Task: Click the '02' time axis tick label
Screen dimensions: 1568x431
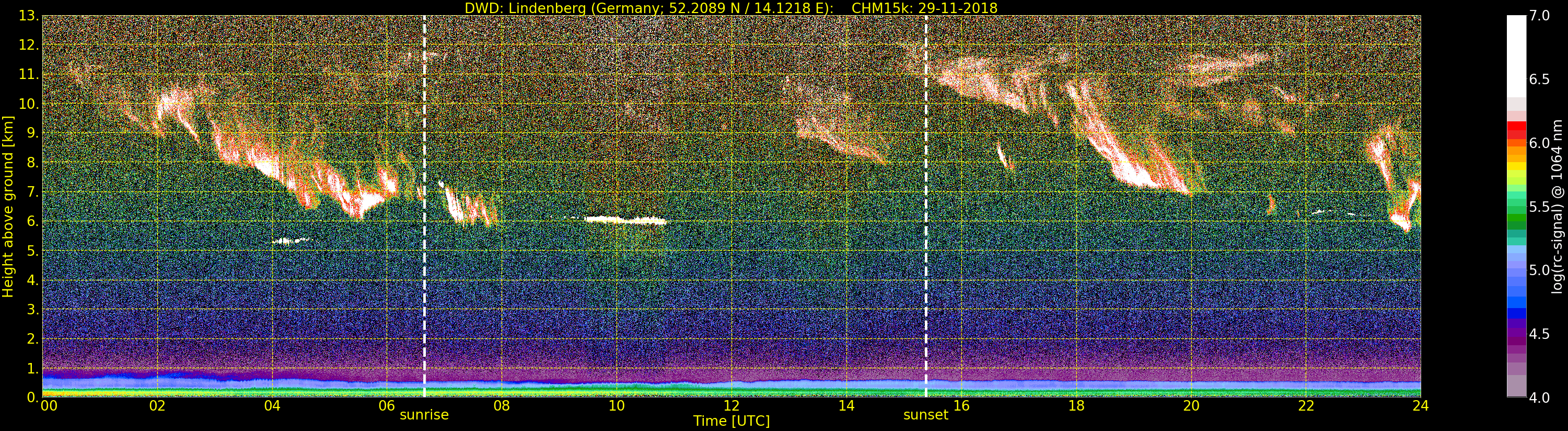Action: (x=158, y=406)
